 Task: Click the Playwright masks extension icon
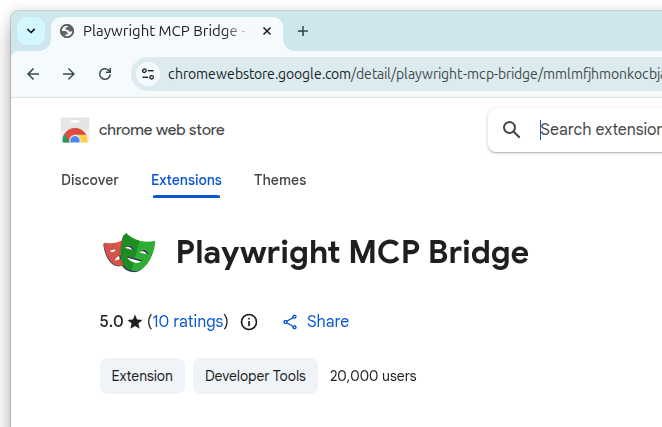tap(129, 252)
